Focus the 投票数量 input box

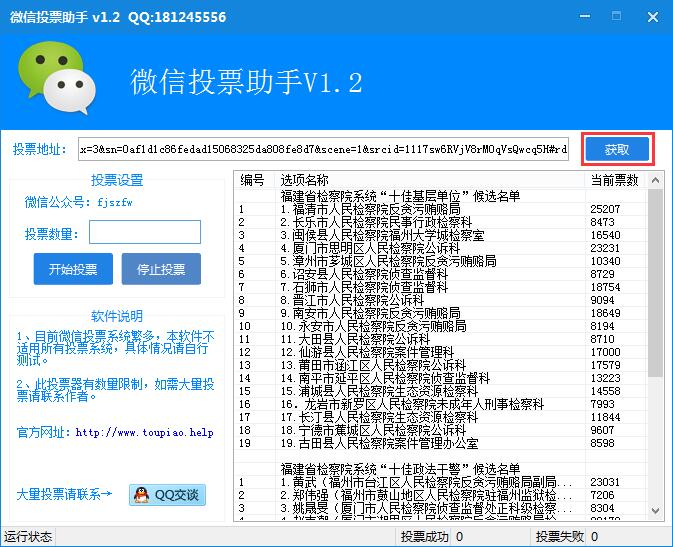(x=145, y=233)
